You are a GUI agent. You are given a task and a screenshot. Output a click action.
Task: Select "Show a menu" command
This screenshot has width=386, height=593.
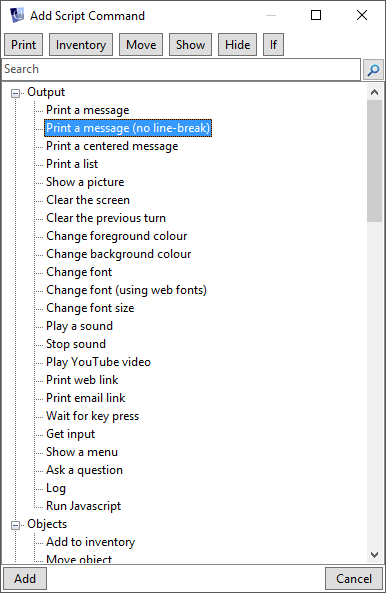(x=82, y=452)
